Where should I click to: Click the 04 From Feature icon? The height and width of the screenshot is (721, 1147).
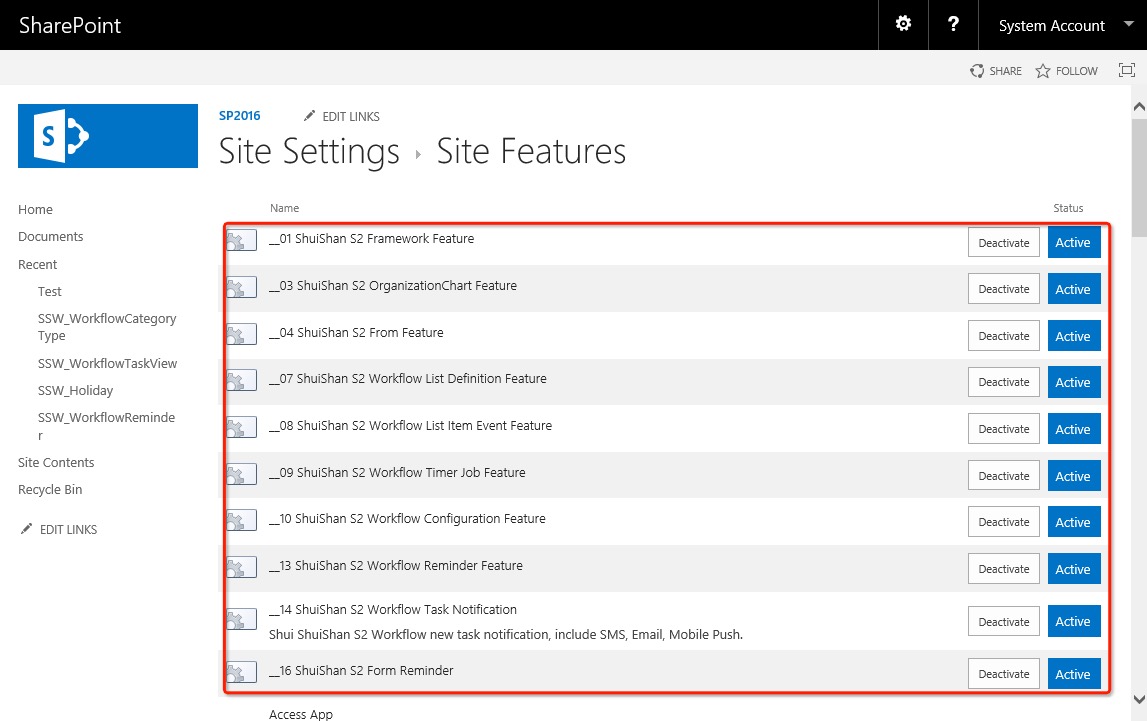241,333
